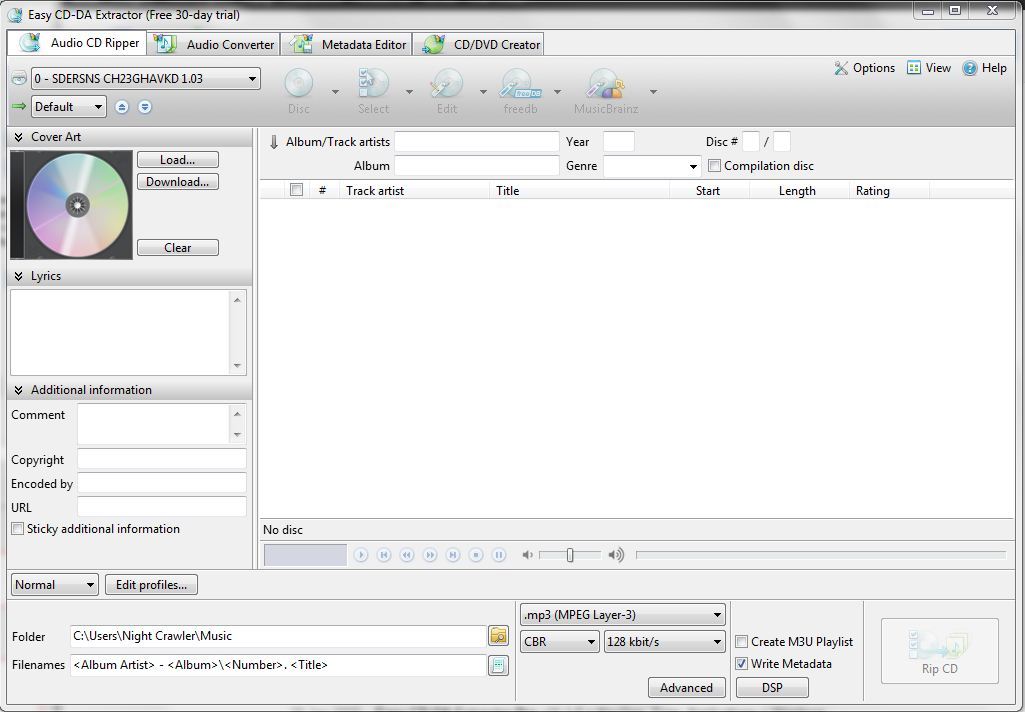
Task: Collapse the Cover Art section
Action: click(18, 137)
